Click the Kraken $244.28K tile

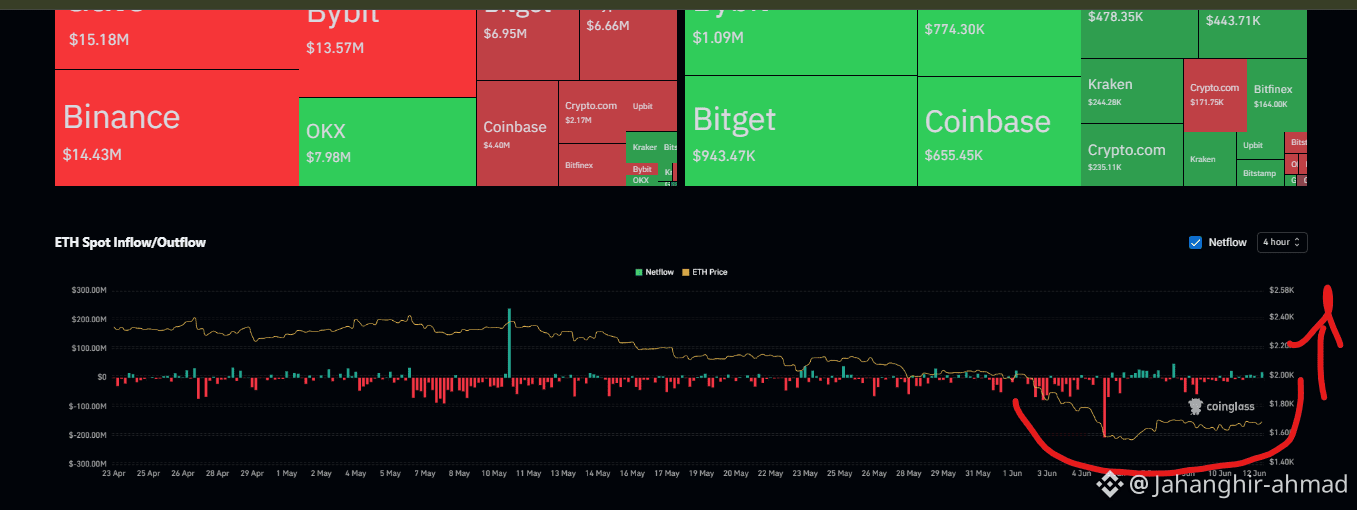pos(1131,91)
